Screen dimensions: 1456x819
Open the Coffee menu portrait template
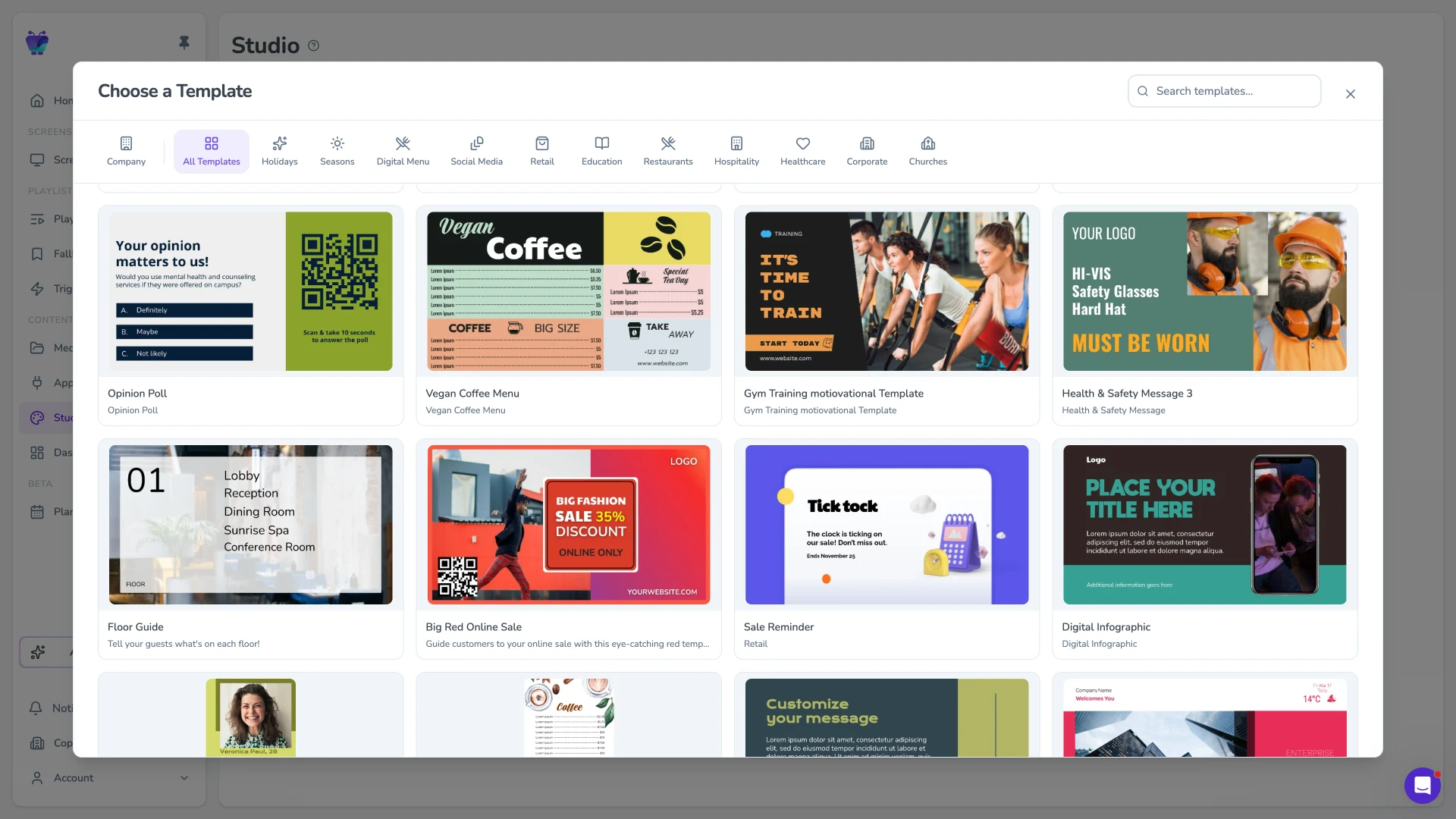pyautogui.click(x=569, y=717)
